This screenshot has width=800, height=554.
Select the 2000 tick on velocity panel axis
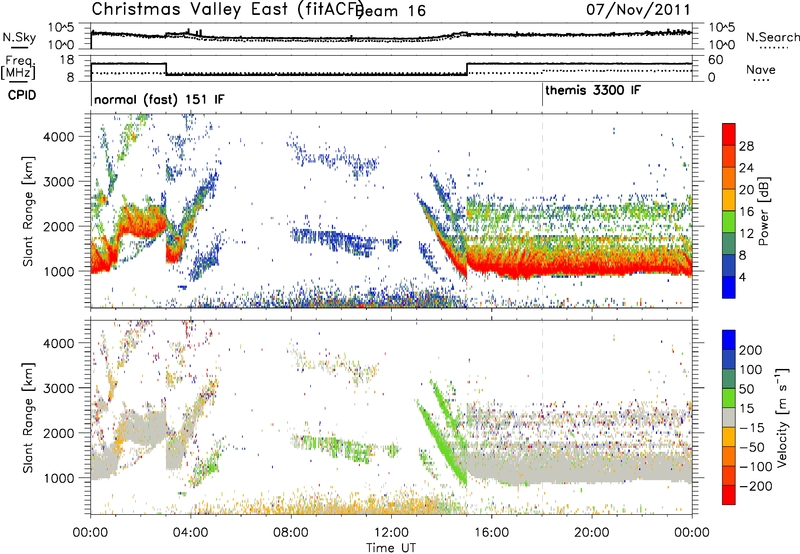[58, 433]
